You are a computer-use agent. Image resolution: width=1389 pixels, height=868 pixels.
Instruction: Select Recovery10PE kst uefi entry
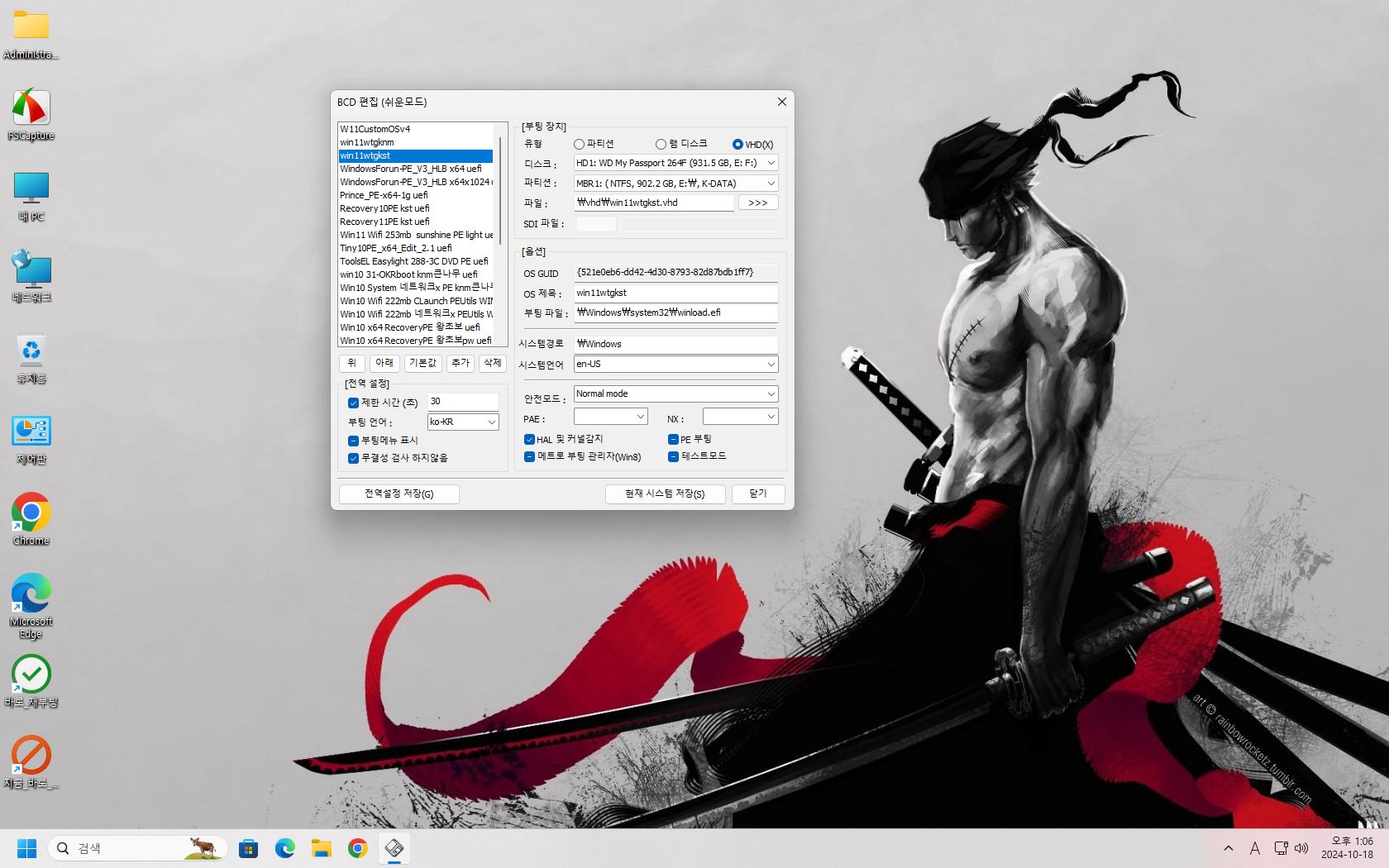(416, 208)
